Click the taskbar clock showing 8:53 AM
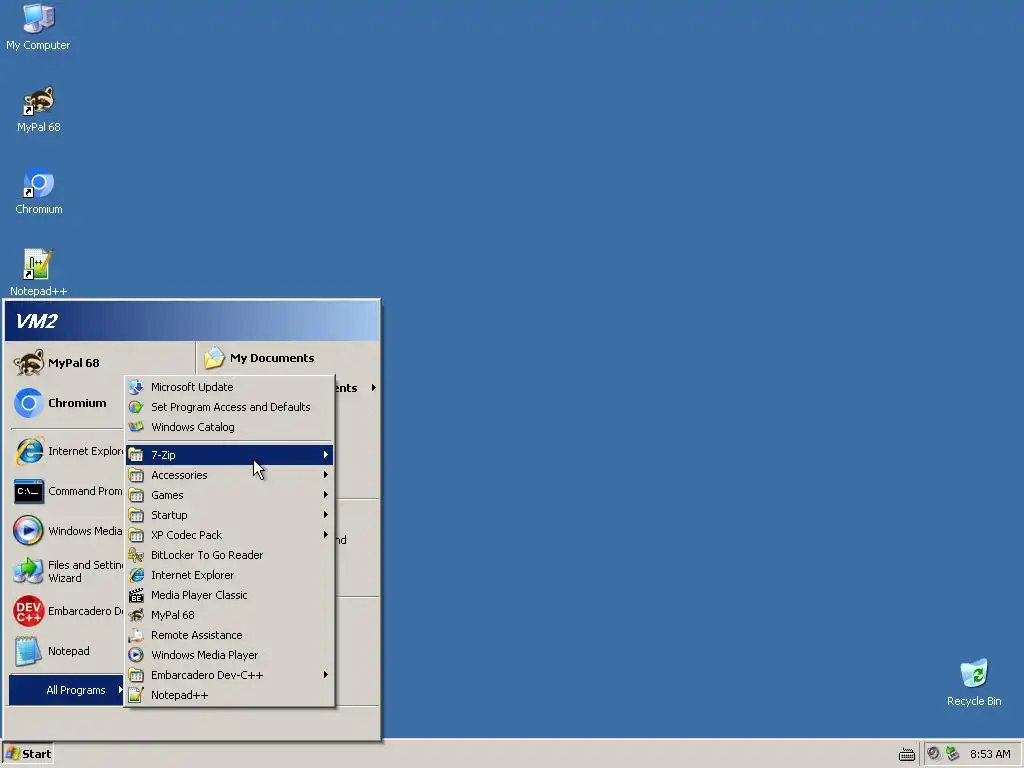Screen dimensions: 1024x768 (x=990, y=754)
